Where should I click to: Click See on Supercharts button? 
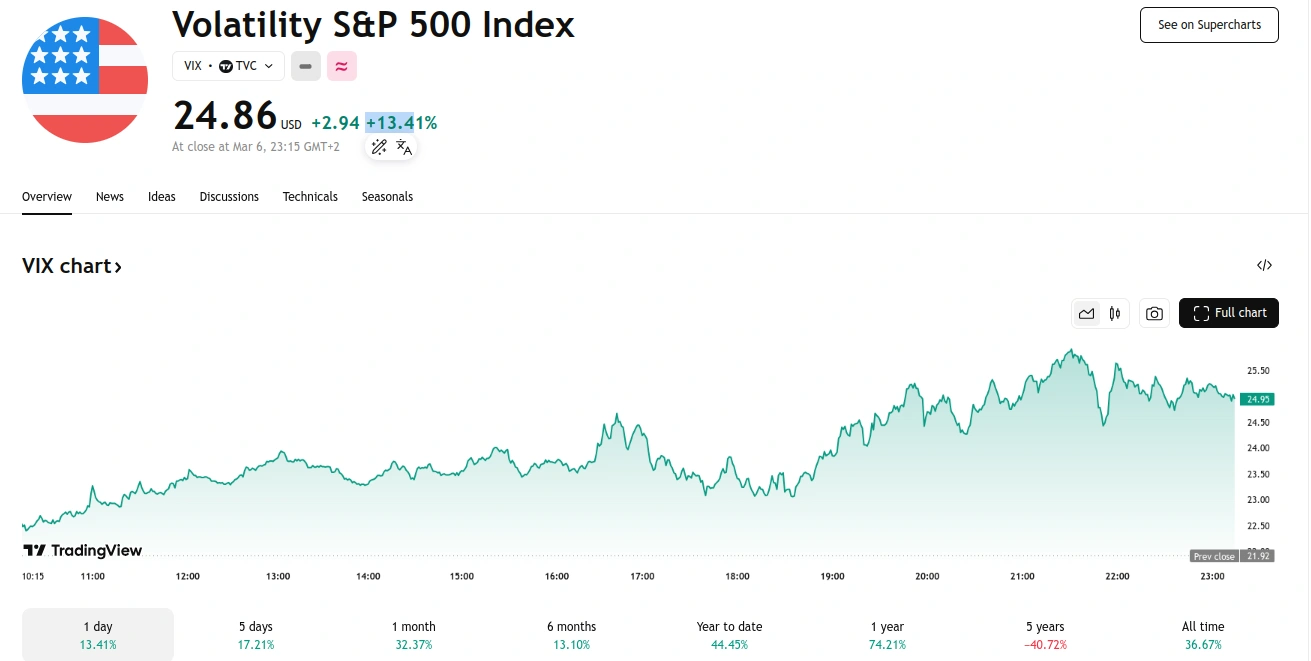coord(1209,25)
